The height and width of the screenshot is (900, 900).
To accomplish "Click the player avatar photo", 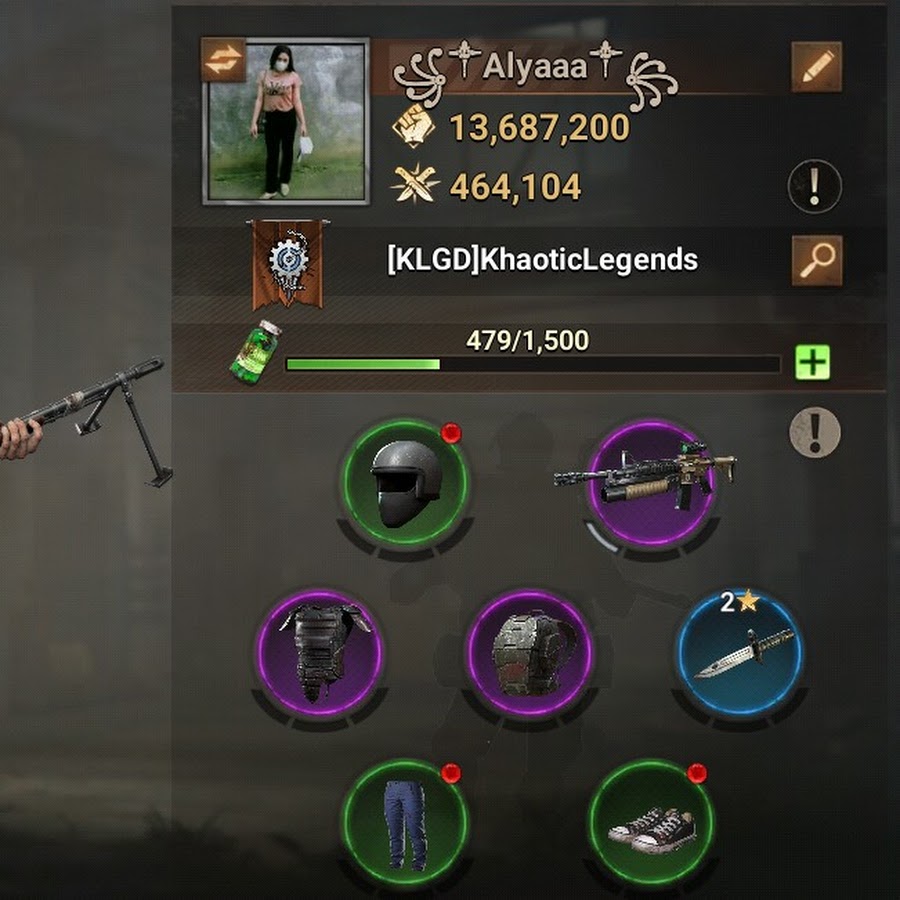I will coord(286,122).
